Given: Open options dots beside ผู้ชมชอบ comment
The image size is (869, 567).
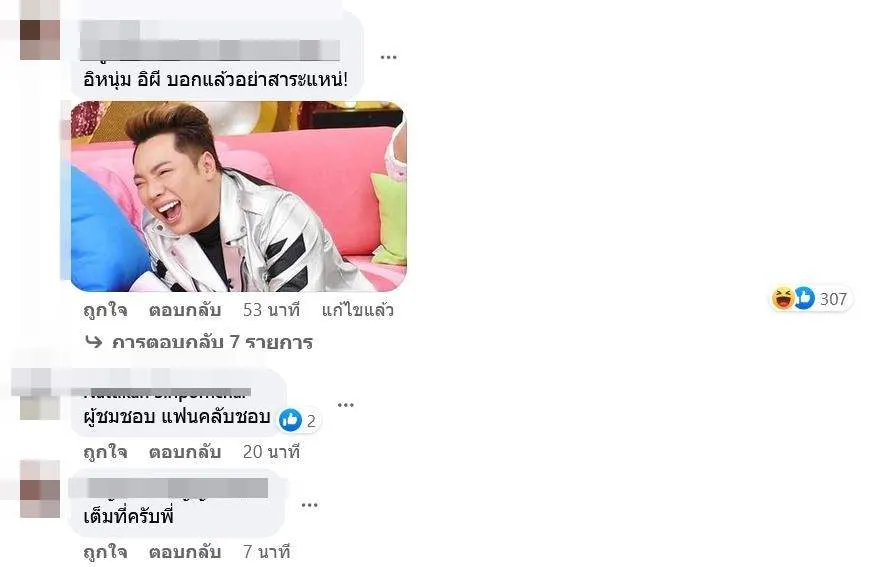Looking at the screenshot, I should 345,405.
